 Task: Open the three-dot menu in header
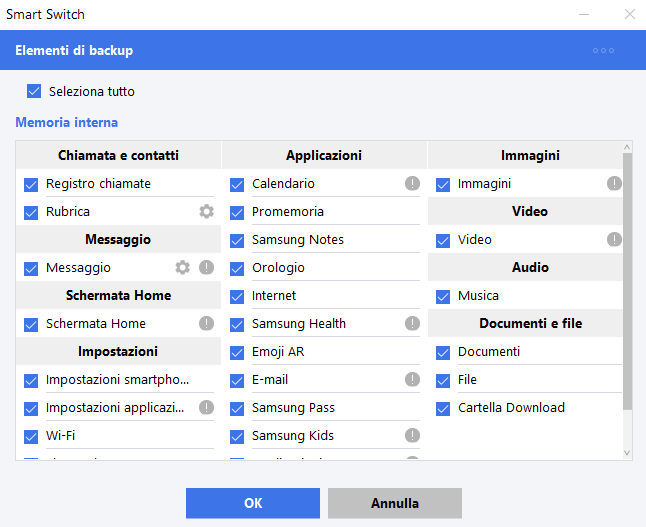coord(604,50)
